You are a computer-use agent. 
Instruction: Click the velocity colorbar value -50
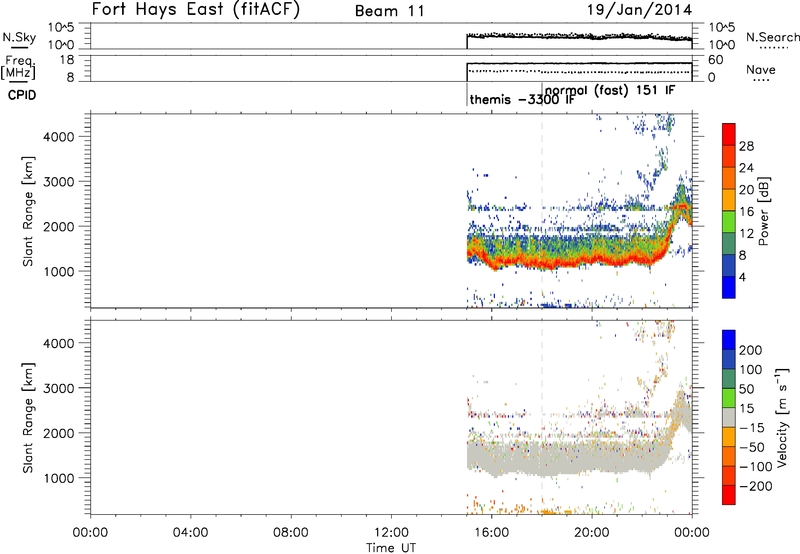coord(752,447)
